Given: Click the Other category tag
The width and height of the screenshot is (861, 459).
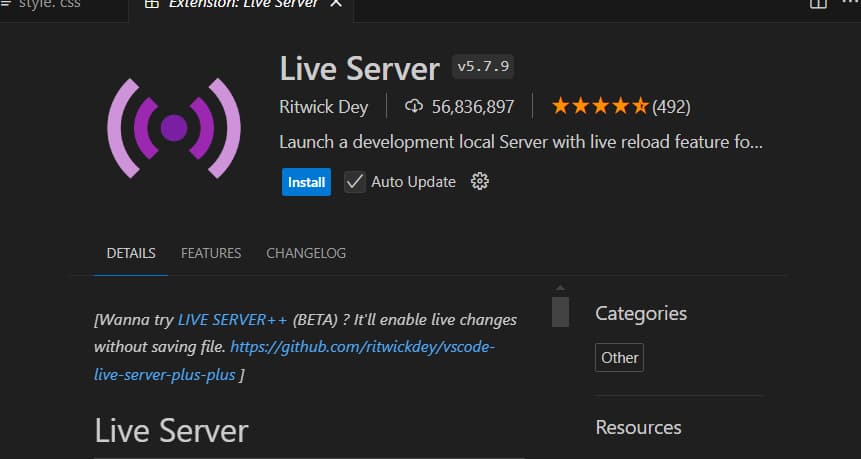Looking at the screenshot, I should coord(619,357).
